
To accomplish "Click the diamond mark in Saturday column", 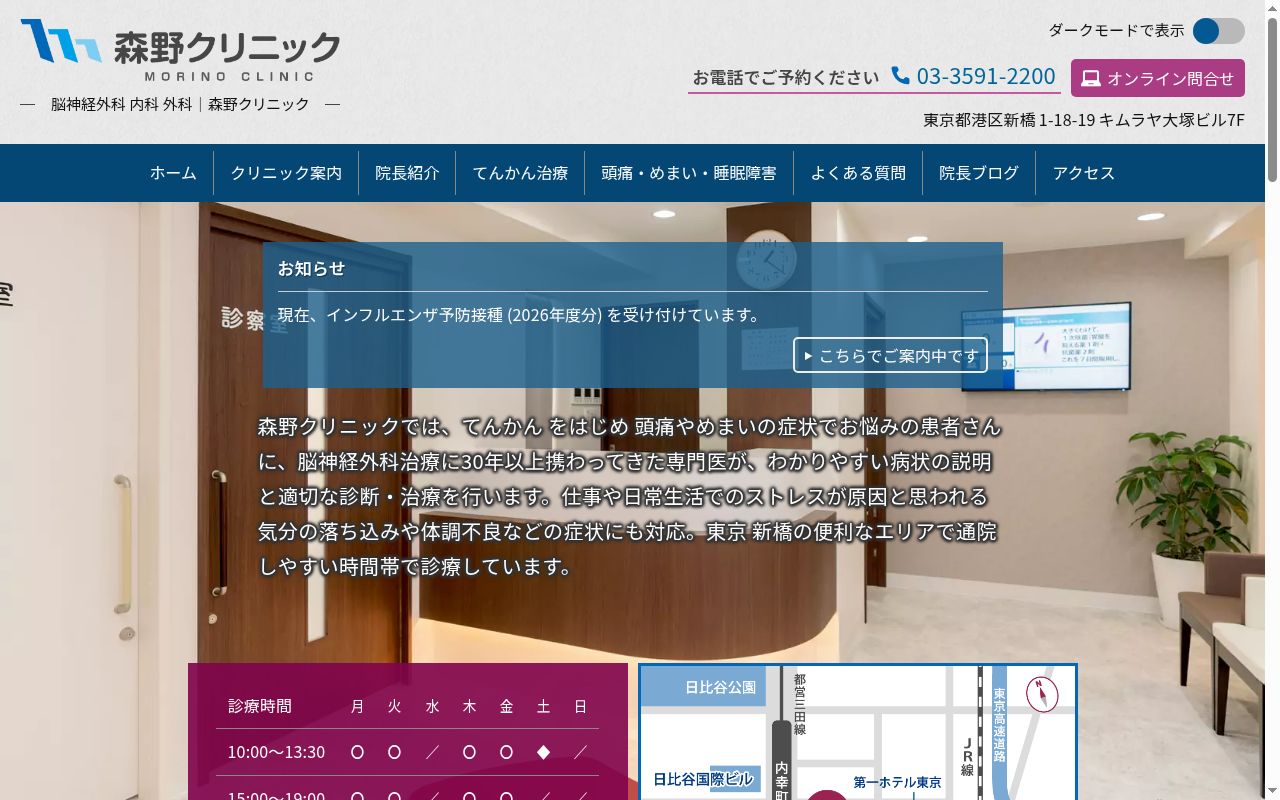I will tap(543, 752).
